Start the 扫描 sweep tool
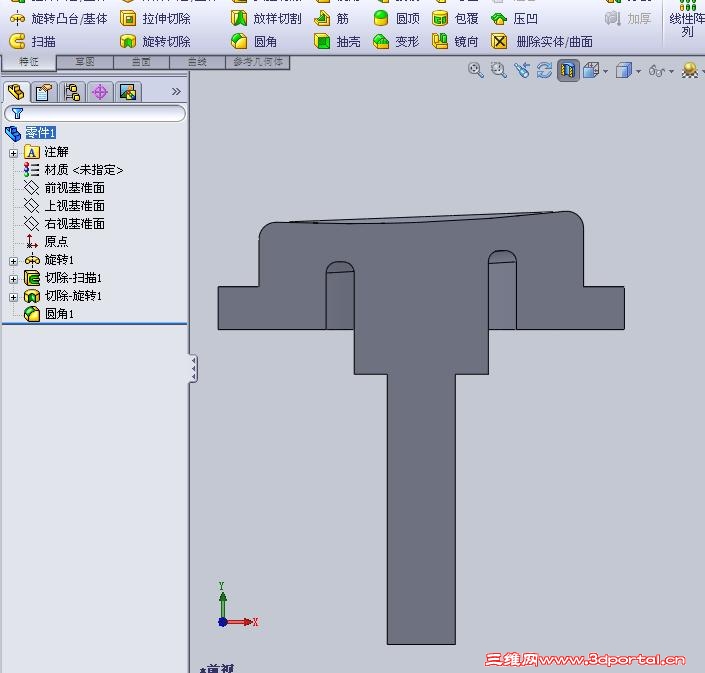Image resolution: width=705 pixels, height=673 pixels. (32, 41)
